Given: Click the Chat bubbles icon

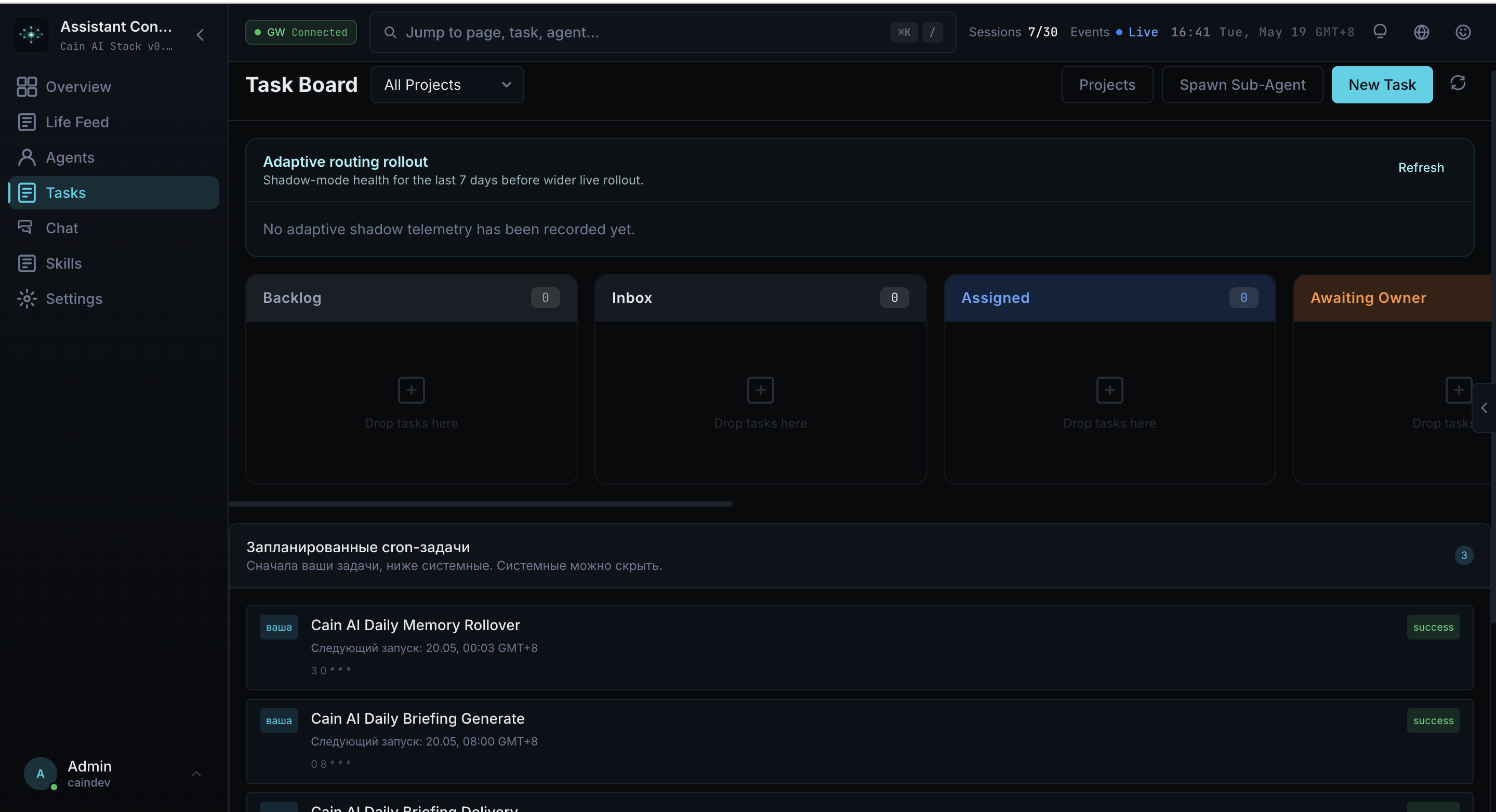Looking at the screenshot, I should (25, 227).
